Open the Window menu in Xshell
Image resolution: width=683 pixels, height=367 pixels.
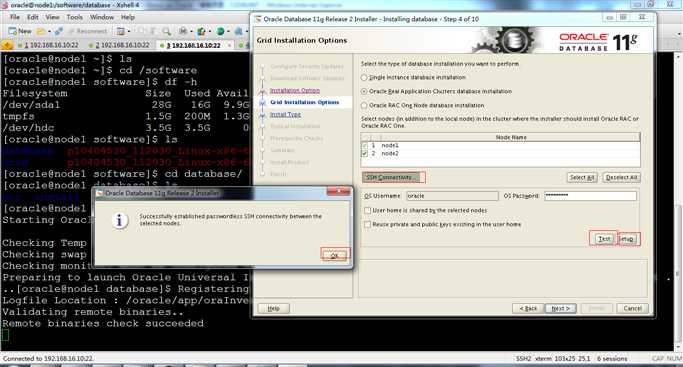tap(101, 17)
